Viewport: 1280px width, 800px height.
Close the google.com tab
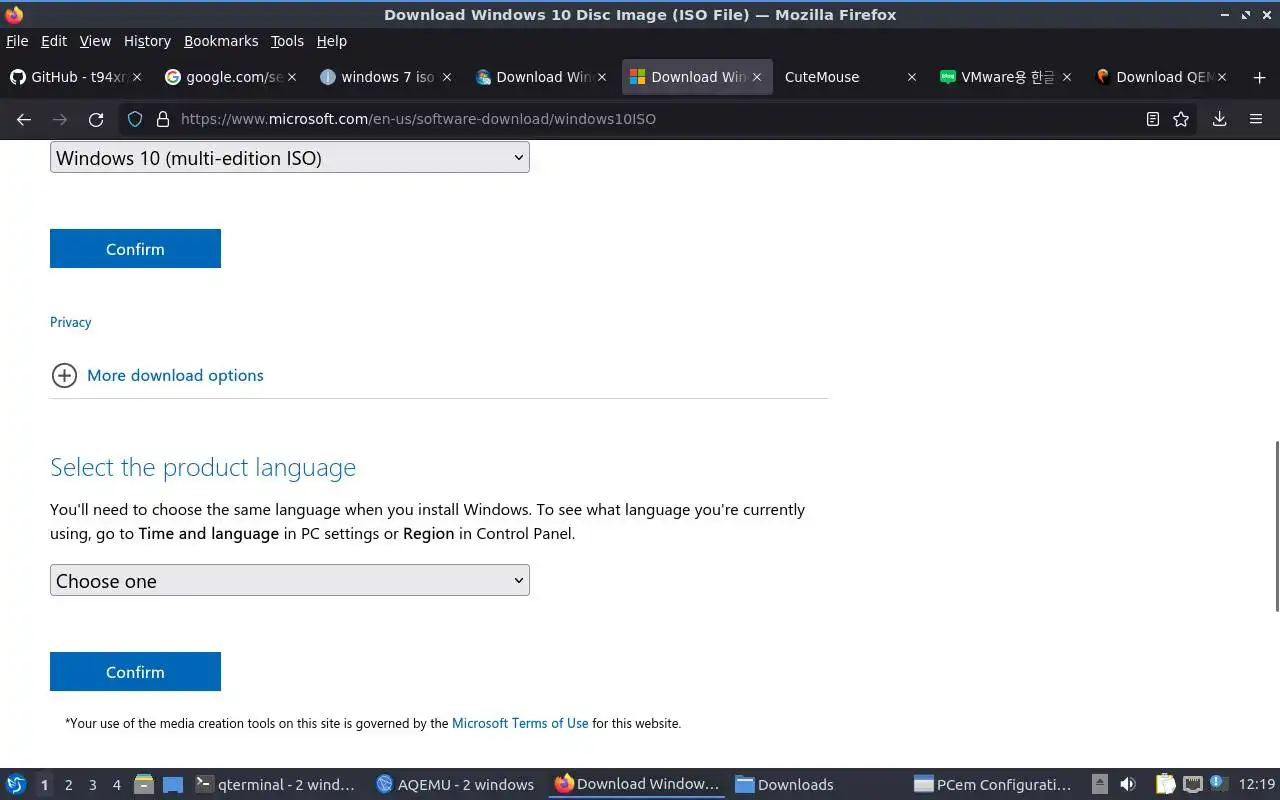coord(292,77)
